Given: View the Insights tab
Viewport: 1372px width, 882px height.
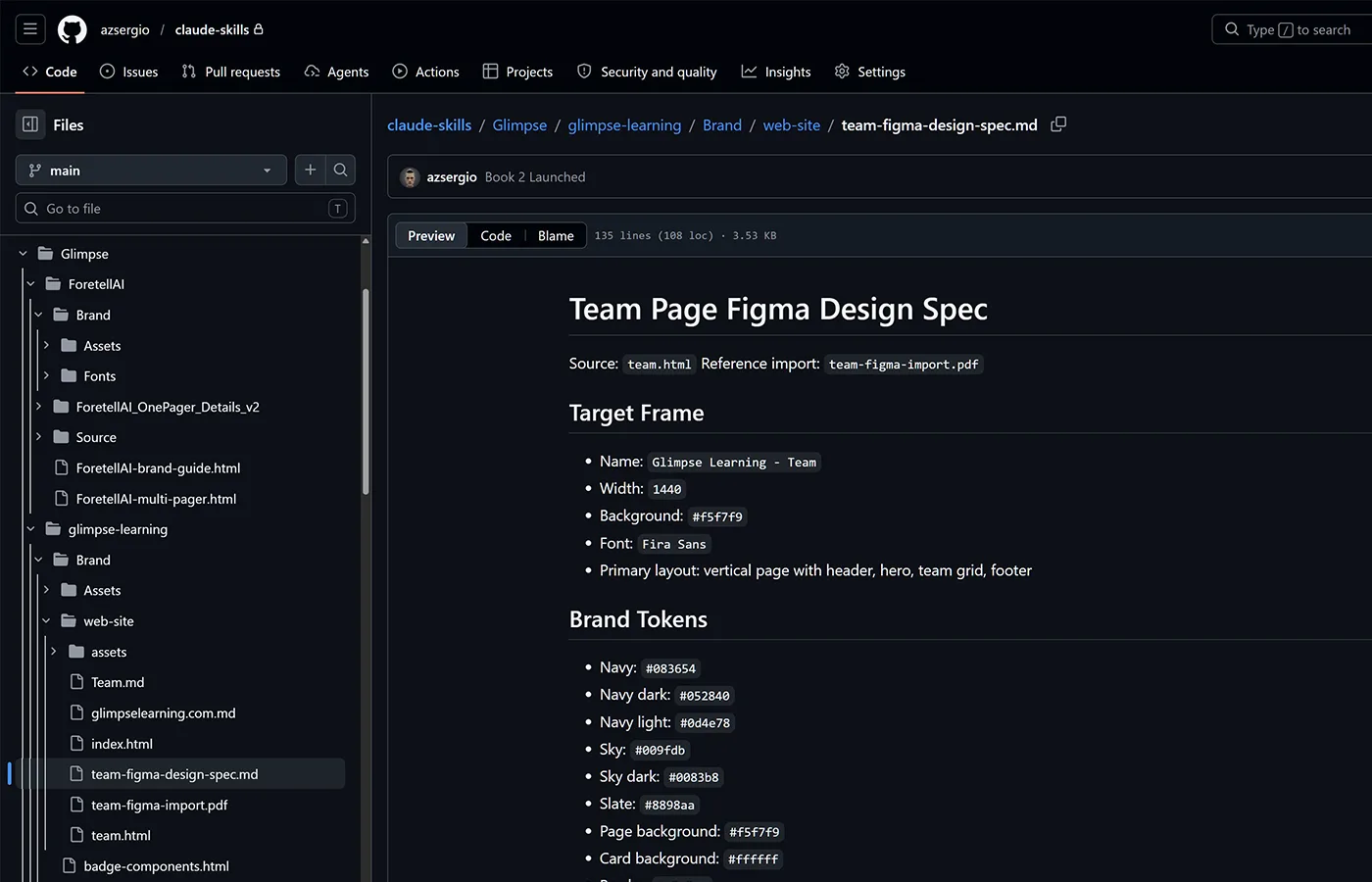Looking at the screenshot, I should click(x=776, y=72).
